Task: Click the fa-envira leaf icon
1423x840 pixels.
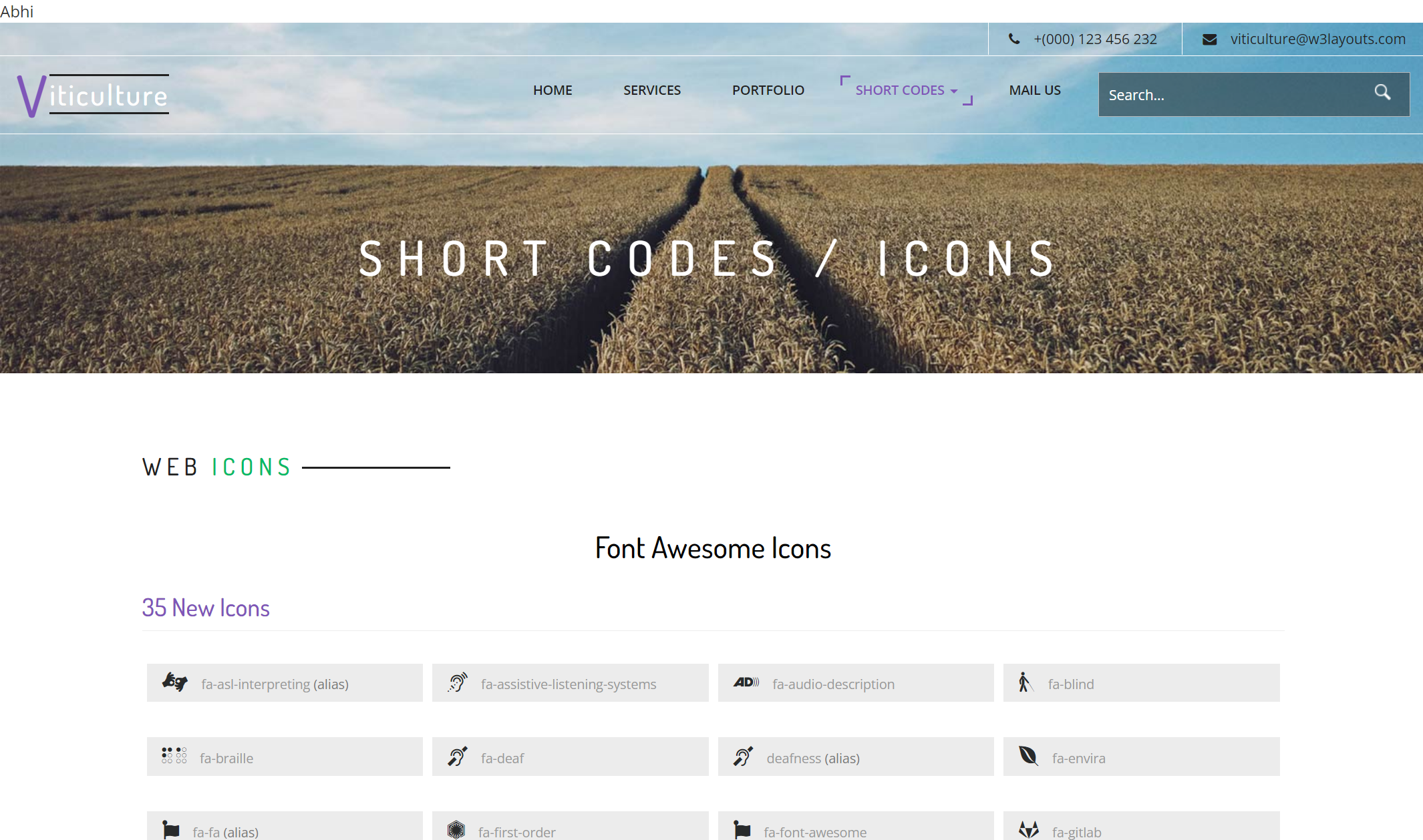Action: pos(1028,756)
